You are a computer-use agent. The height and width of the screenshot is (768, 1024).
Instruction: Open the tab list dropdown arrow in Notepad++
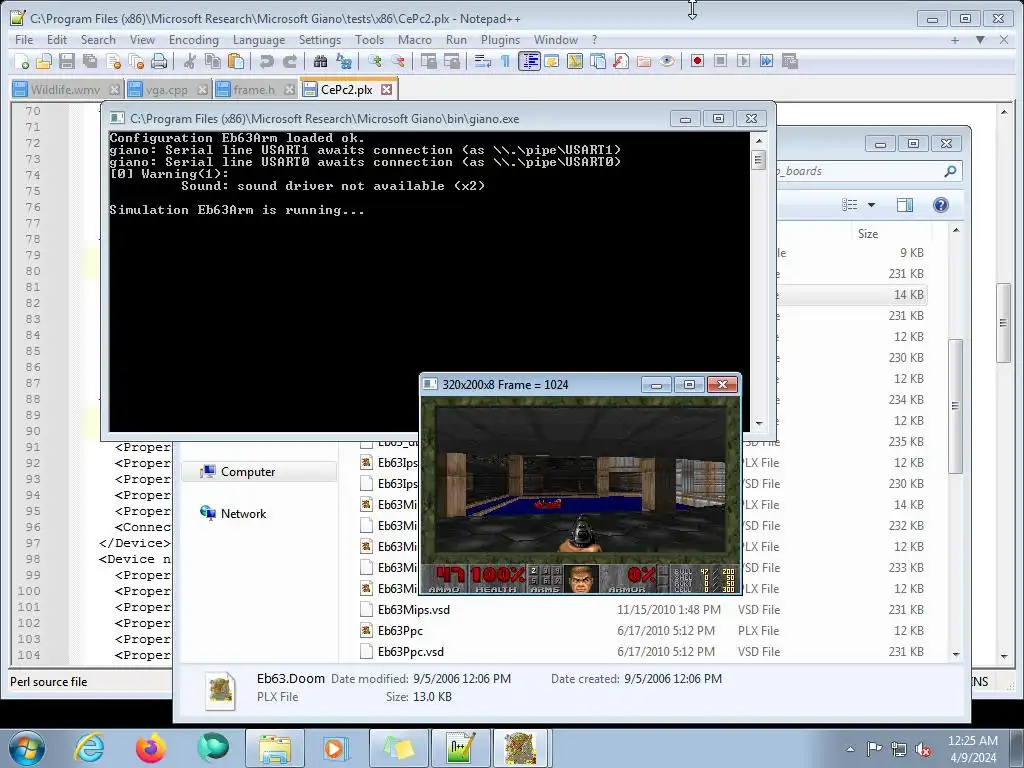pyautogui.click(x=980, y=40)
